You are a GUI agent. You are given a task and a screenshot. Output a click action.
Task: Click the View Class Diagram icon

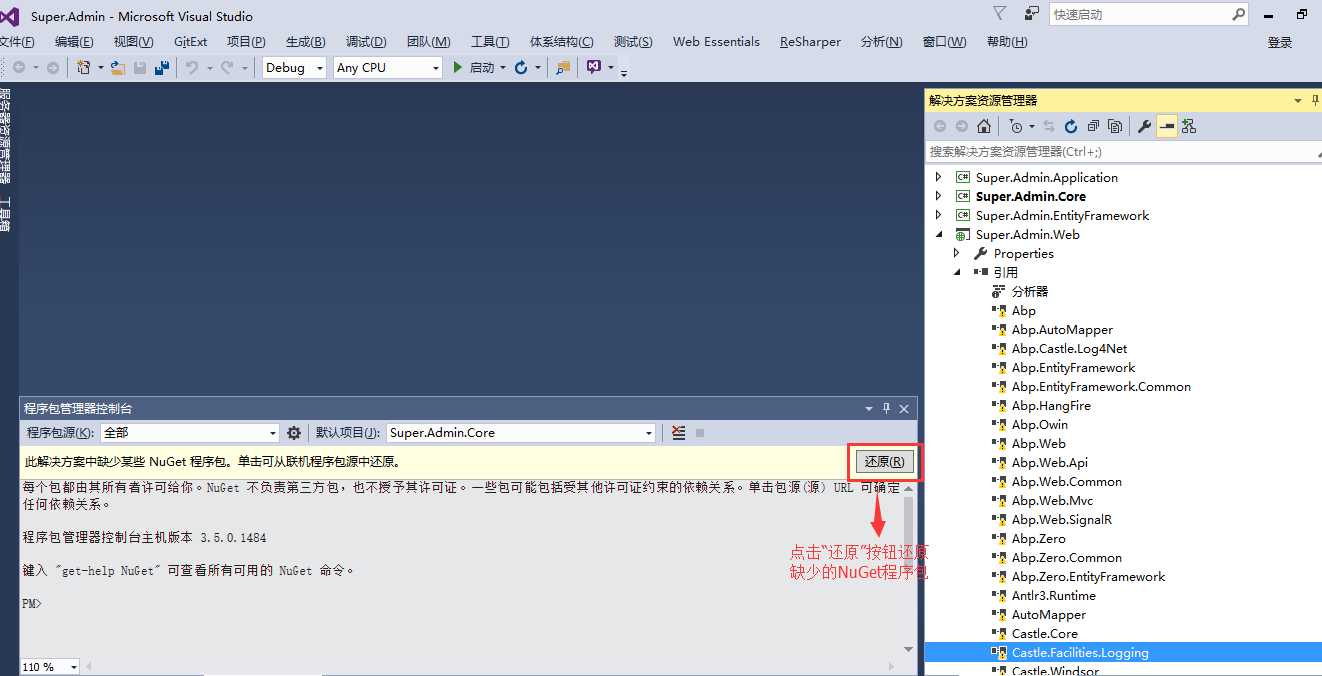coord(1189,126)
